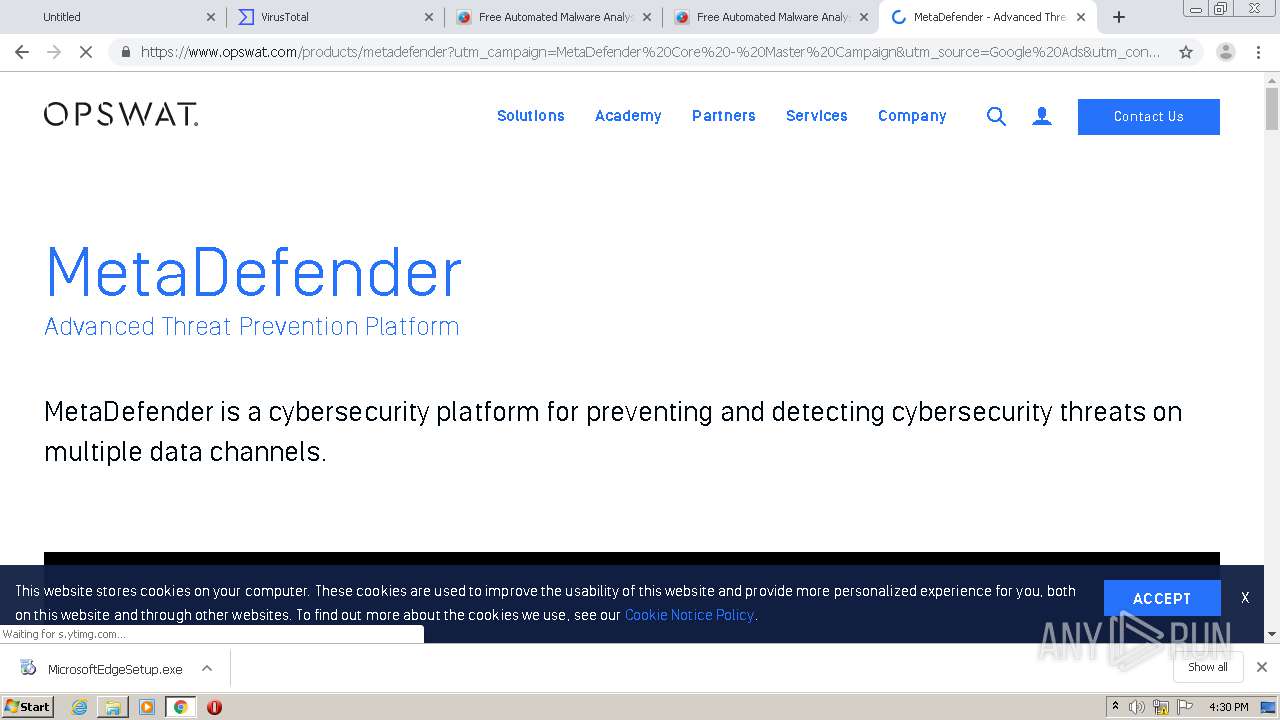
Task: Click the Chrome back arrow
Action: point(22,52)
